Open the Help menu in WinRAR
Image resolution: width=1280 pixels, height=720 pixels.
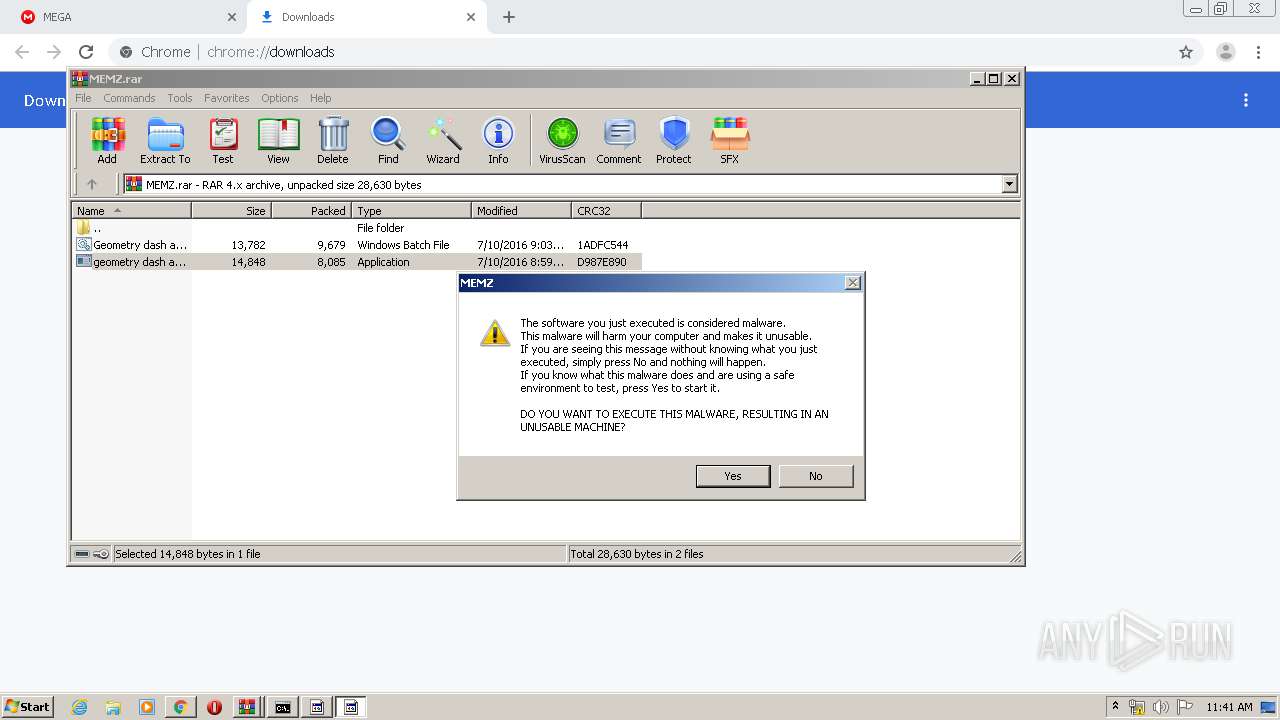(x=320, y=98)
